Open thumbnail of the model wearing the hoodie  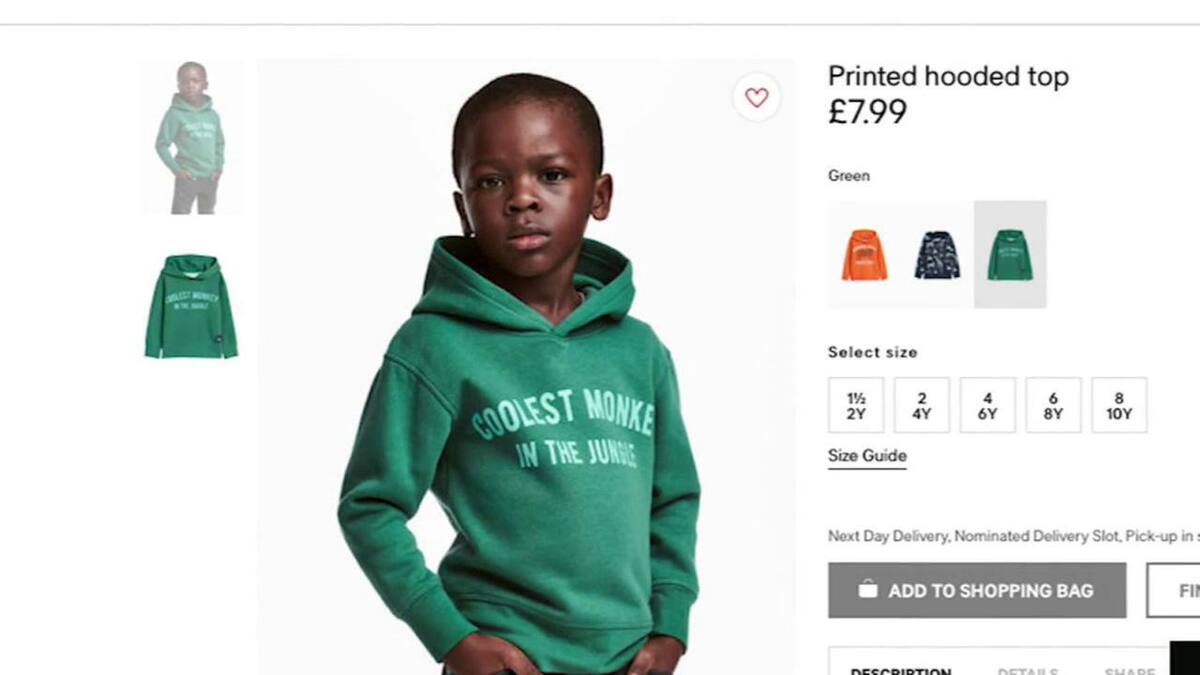(x=191, y=137)
